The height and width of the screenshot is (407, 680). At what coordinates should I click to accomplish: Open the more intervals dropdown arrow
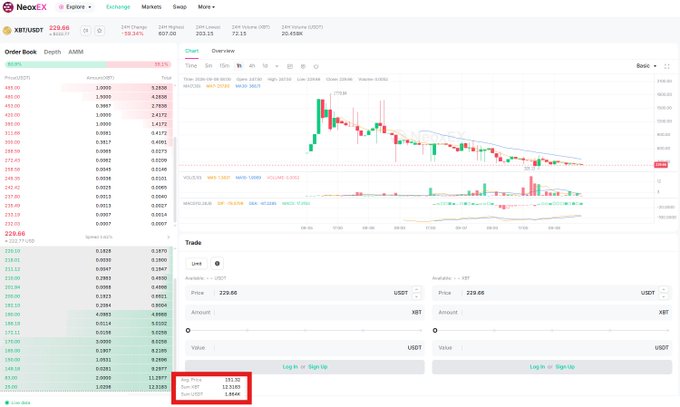[277, 66]
